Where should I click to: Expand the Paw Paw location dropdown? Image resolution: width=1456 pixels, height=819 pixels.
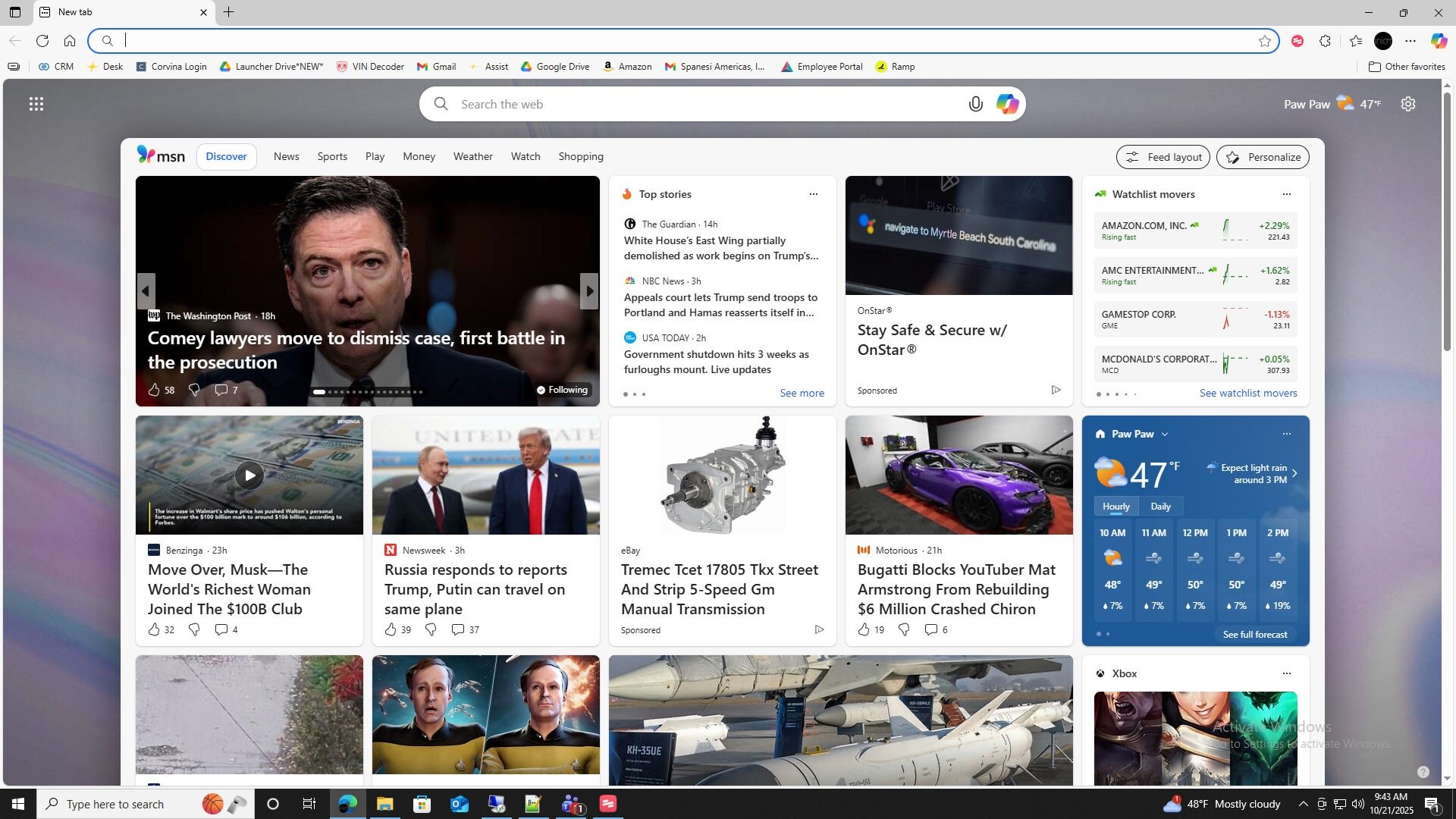tap(1165, 435)
